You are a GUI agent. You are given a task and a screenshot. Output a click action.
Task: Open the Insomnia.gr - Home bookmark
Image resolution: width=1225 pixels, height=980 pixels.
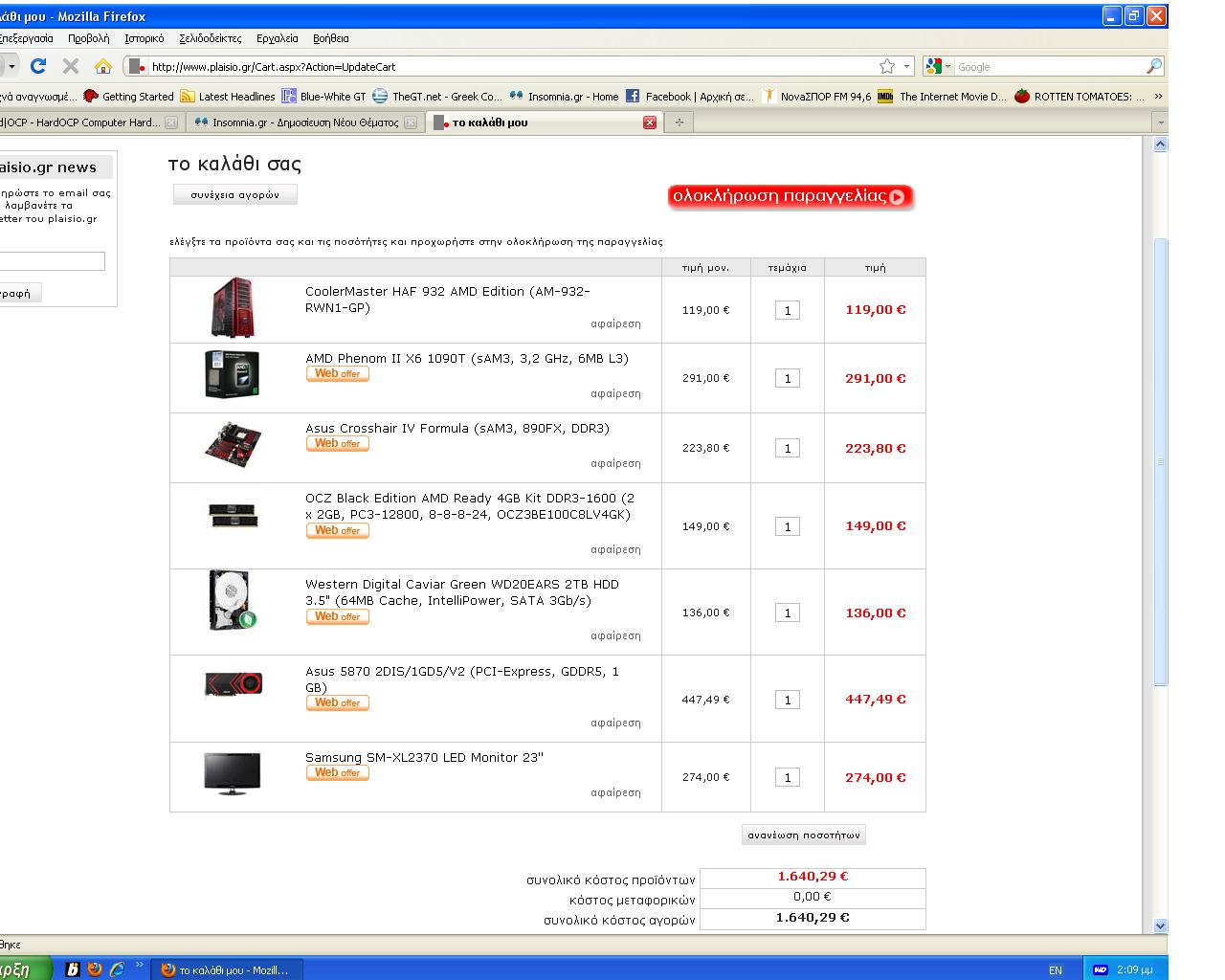[564, 96]
